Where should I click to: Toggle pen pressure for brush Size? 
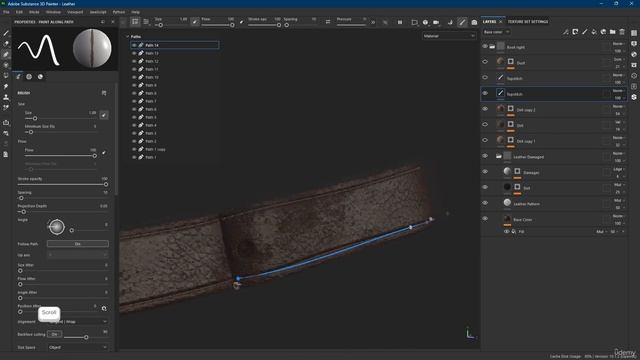104,115
